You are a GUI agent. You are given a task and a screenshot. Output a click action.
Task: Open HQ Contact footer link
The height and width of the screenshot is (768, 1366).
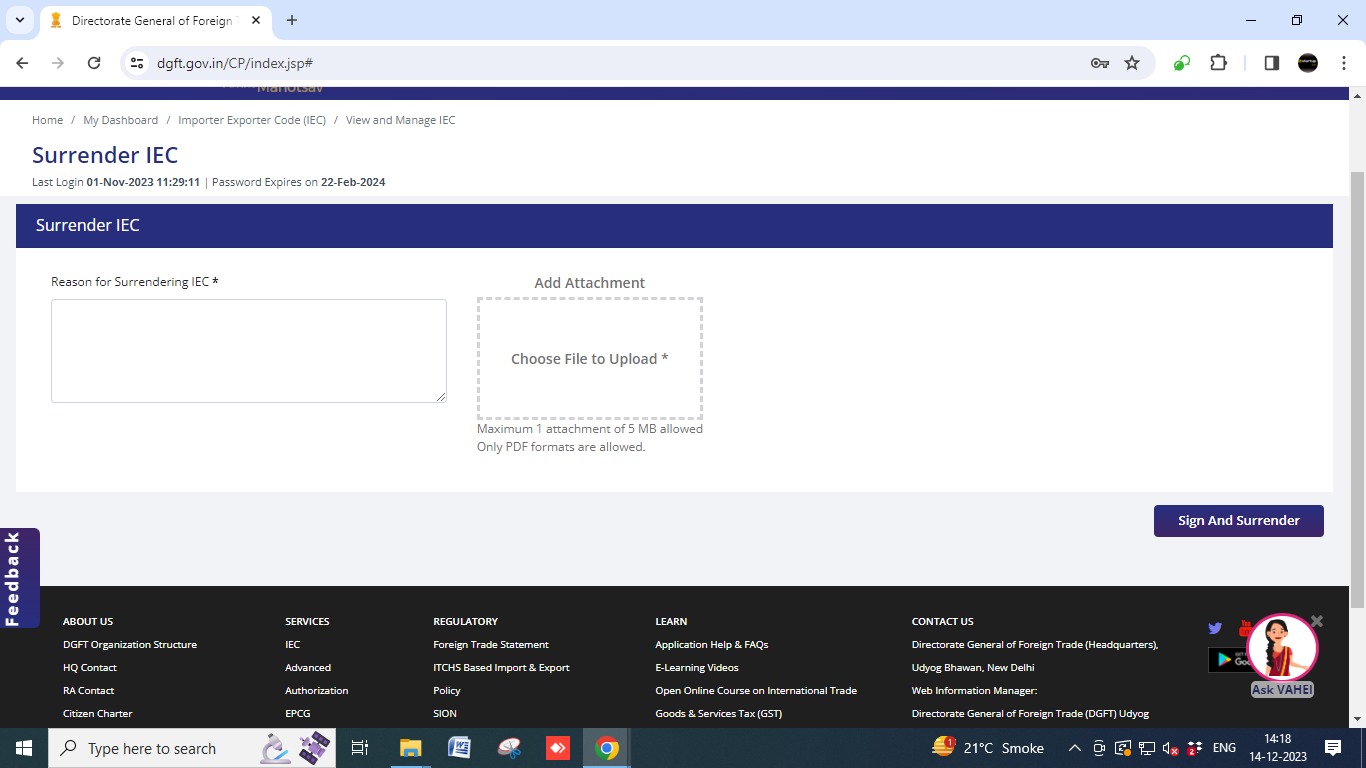(x=90, y=668)
